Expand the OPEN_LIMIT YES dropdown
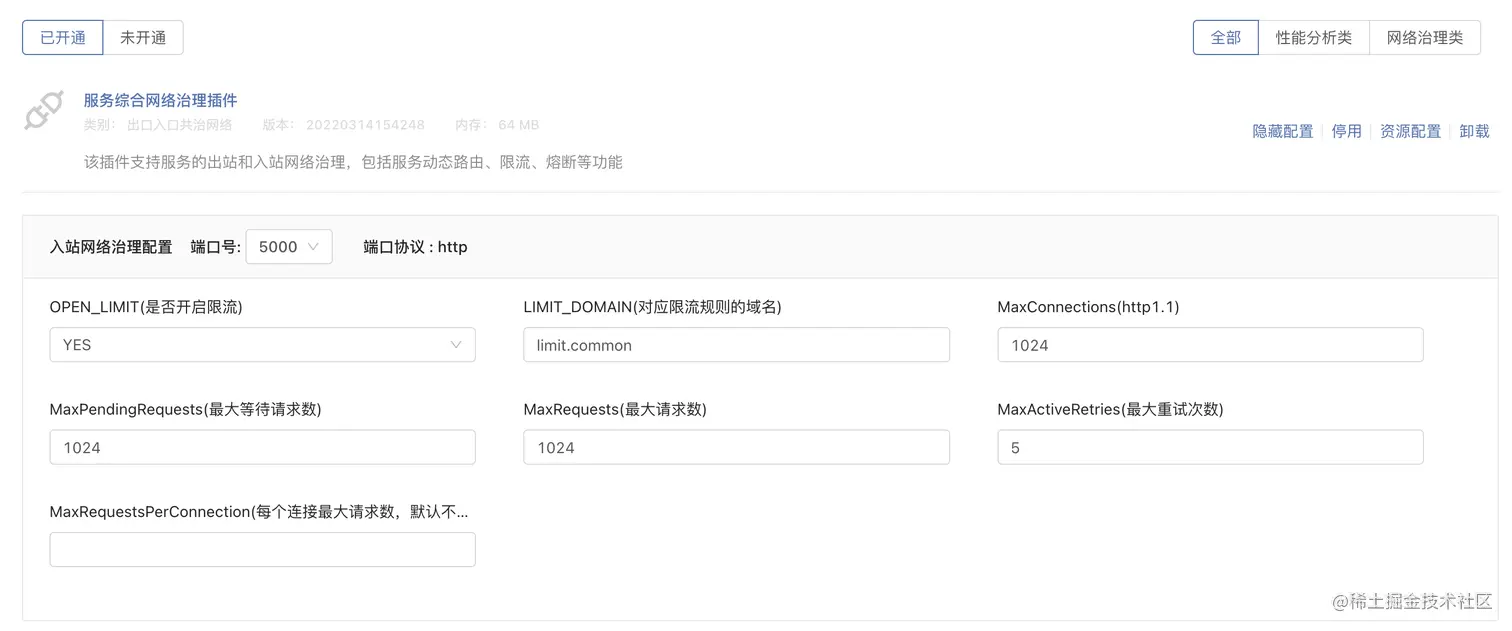 [262, 344]
